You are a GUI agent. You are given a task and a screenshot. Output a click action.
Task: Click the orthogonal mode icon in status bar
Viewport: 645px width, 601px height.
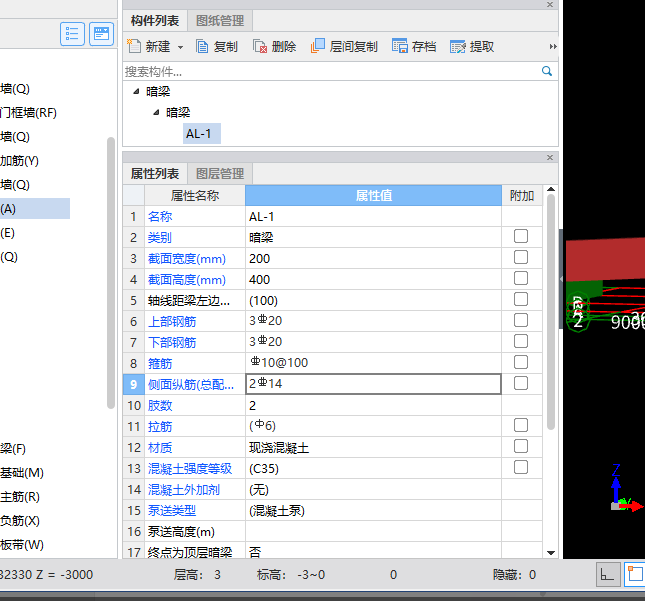tap(608, 574)
